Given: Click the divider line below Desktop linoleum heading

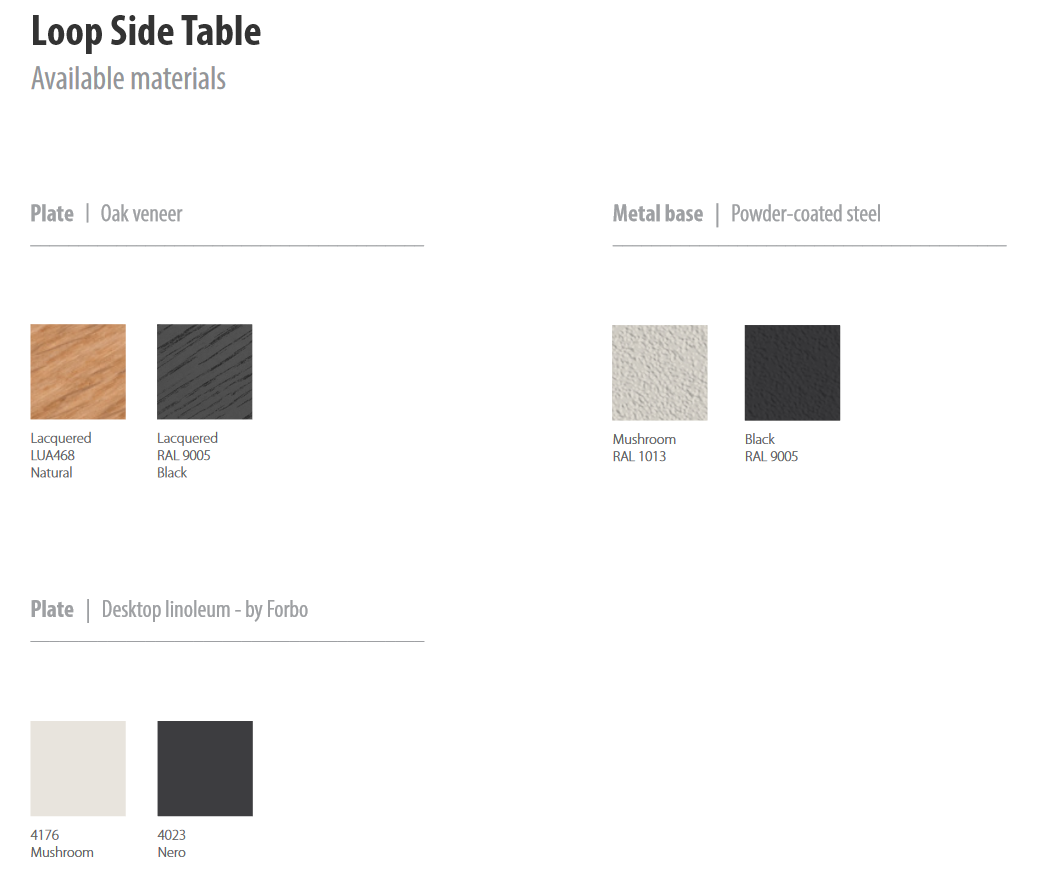Looking at the screenshot, I should [227, 641].
